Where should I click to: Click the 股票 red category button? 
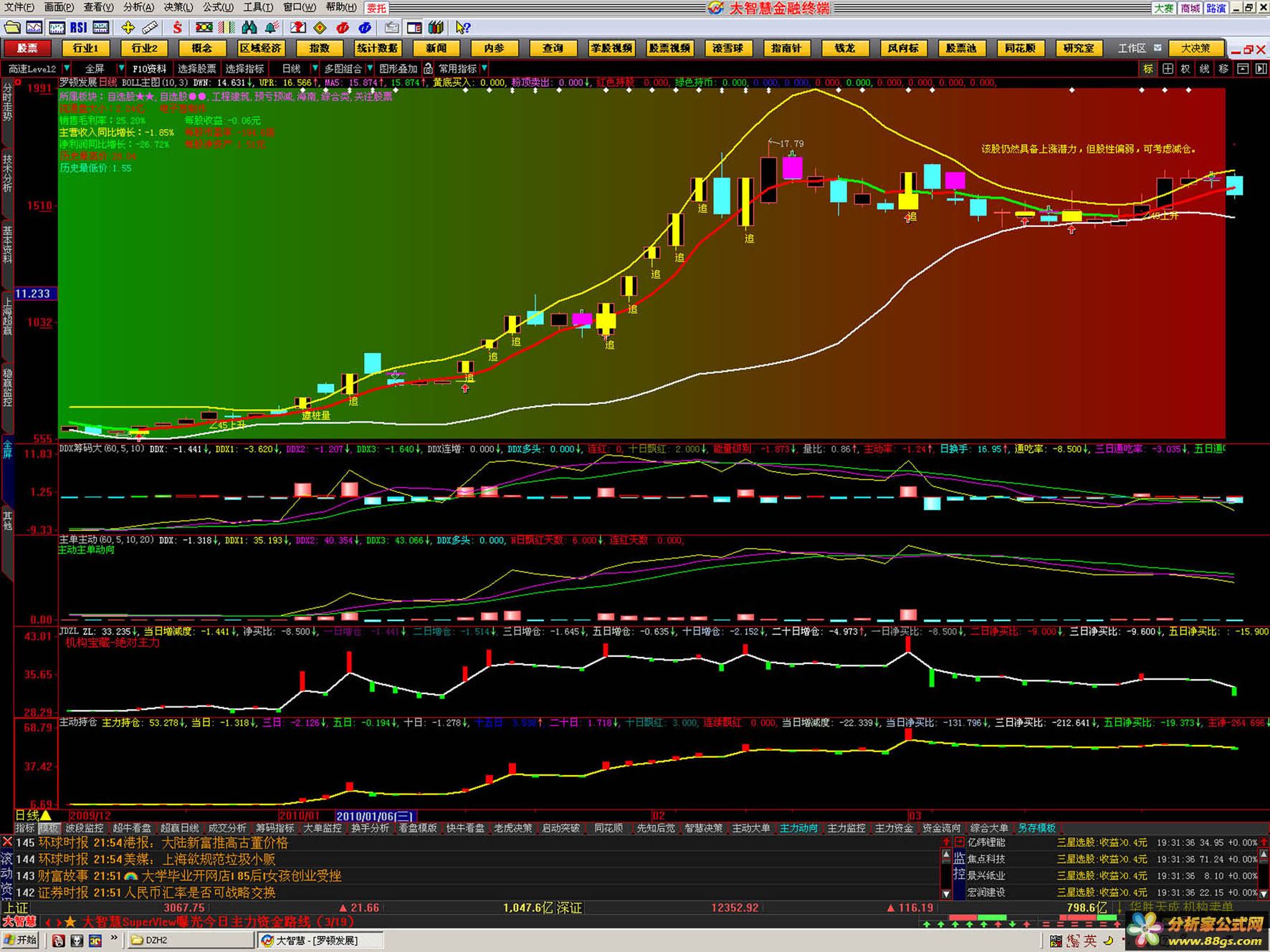(x=27, y=48)
